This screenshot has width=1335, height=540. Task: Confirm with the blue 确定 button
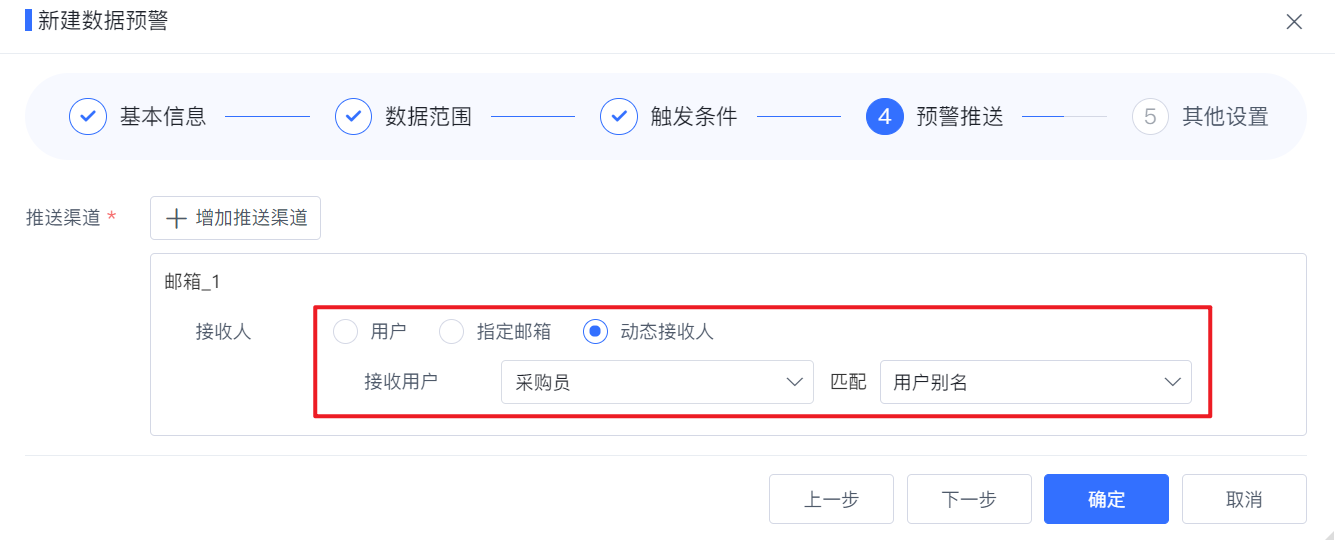pyautogui.click(x=1106, y=499)
